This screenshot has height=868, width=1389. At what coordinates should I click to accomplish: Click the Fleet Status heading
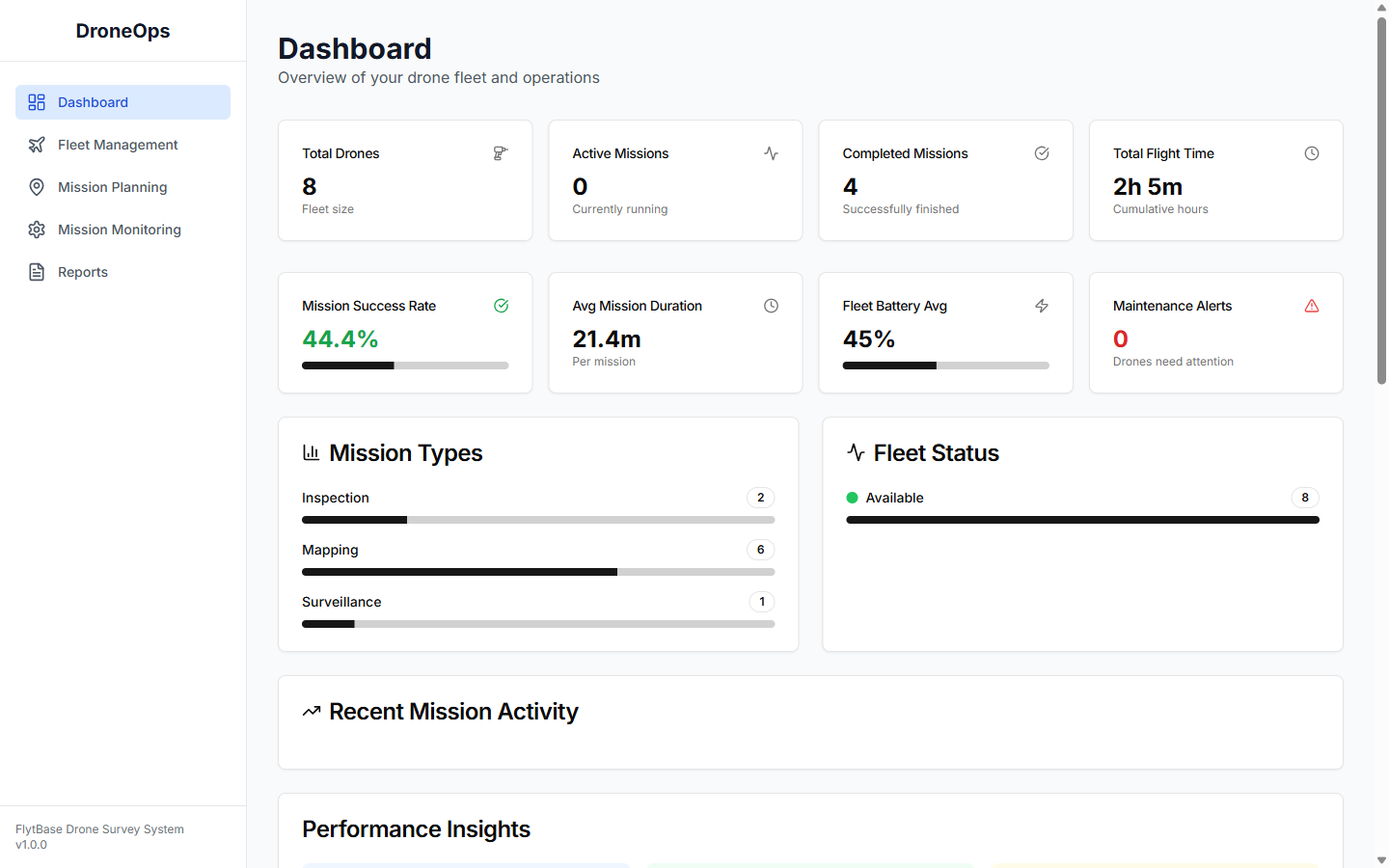[936, 453]
